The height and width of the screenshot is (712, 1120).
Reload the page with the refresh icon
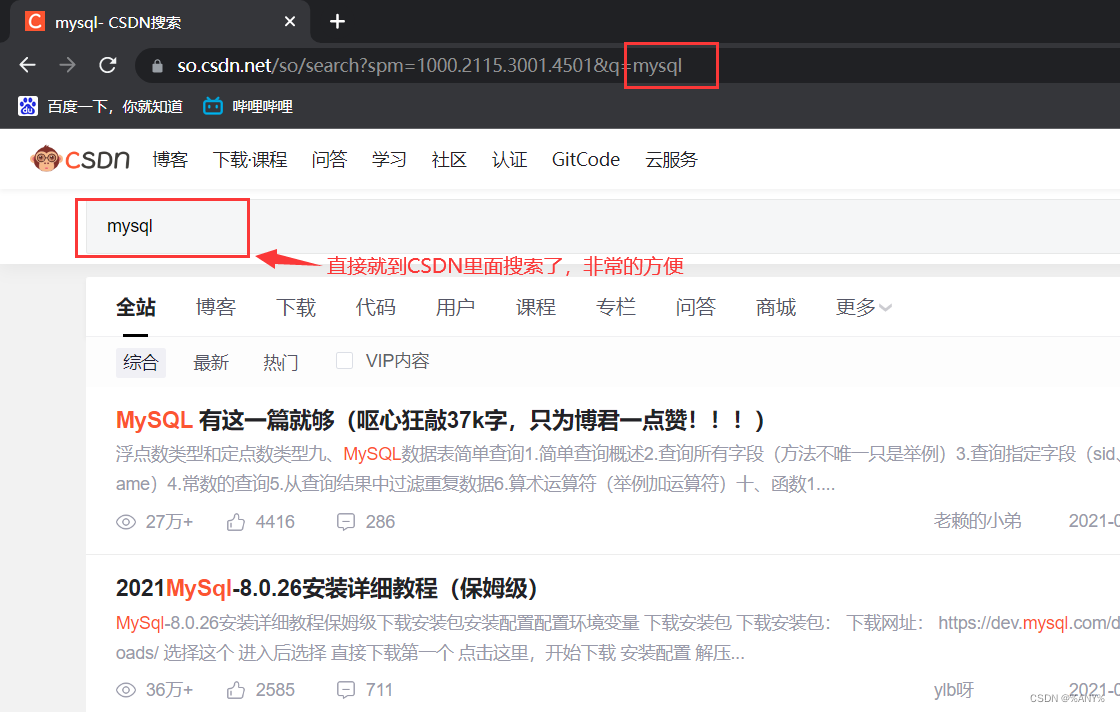tap(108, 65)
